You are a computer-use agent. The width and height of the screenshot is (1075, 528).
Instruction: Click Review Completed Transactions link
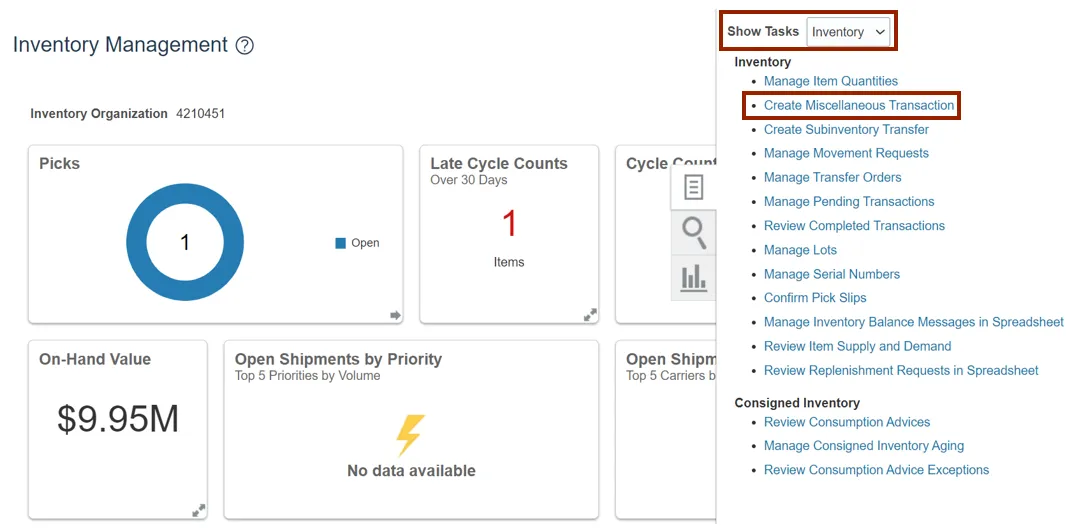coord(854,226)
